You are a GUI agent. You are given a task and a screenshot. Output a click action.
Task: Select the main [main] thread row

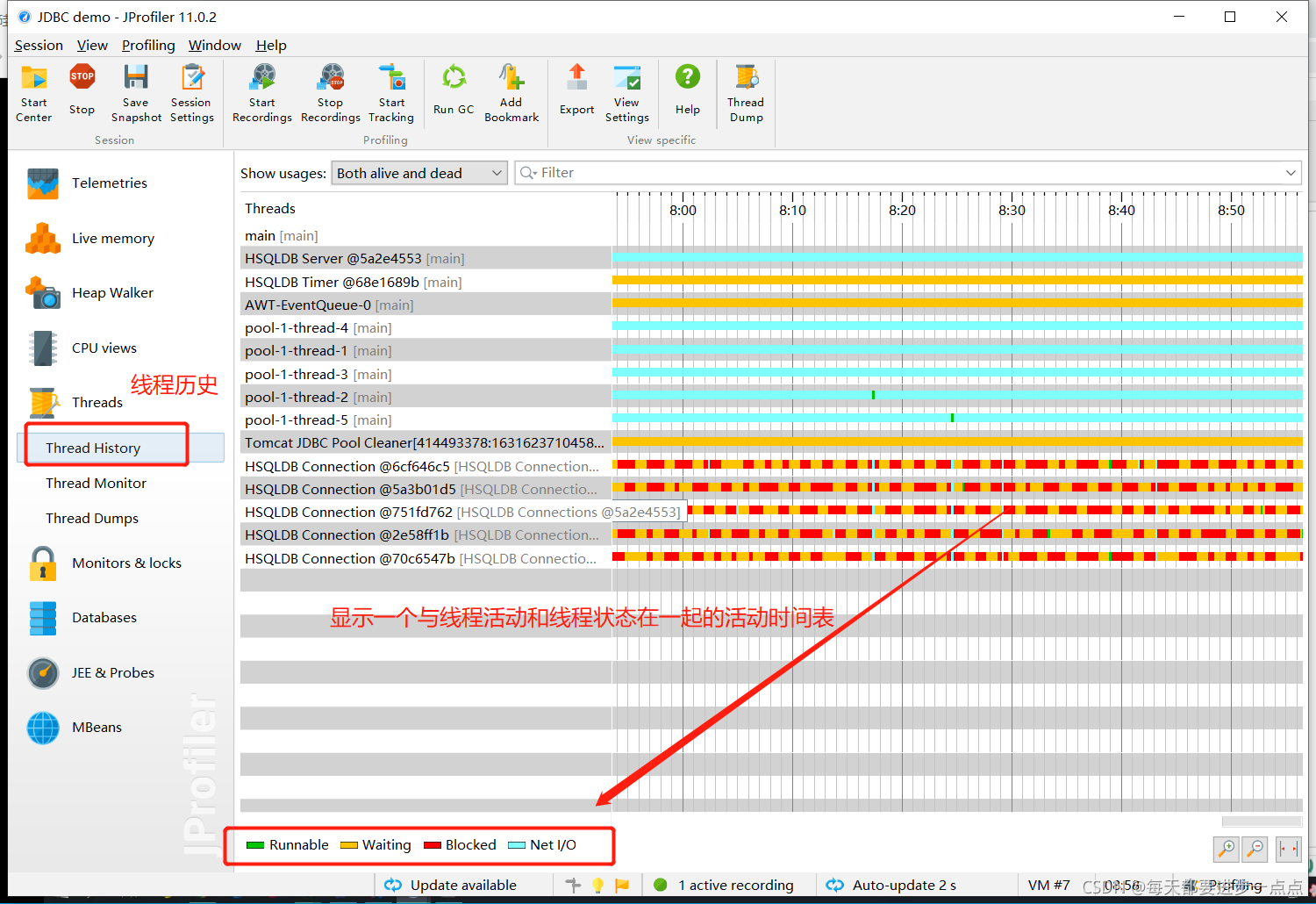pos(426,235)
